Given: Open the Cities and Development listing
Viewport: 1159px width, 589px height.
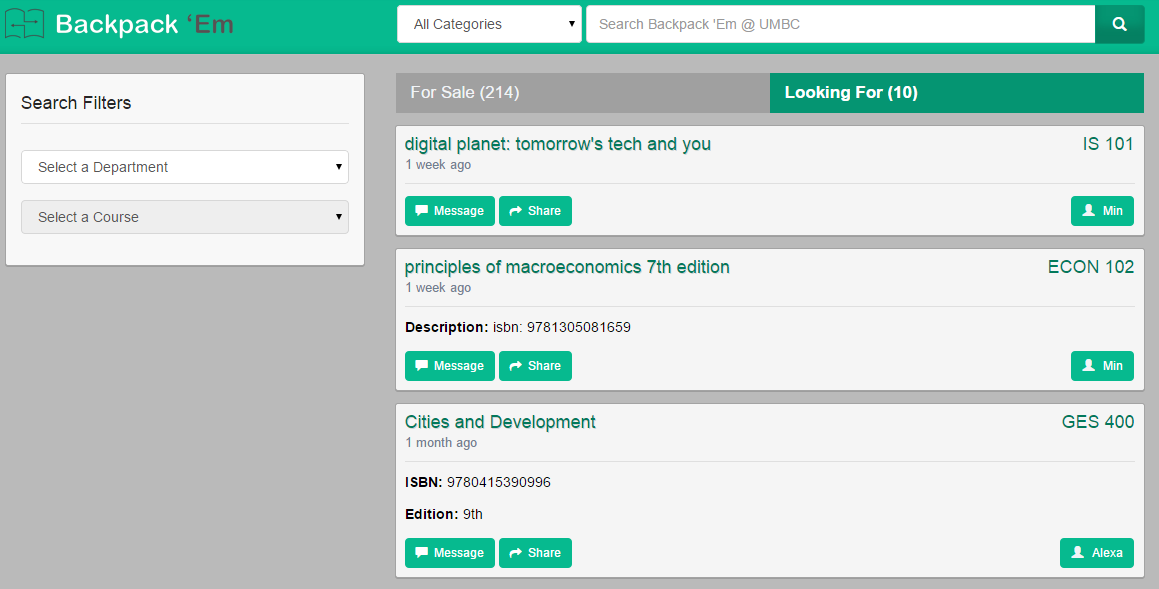Looking at the screenshot, I should (x=500, y=422).
